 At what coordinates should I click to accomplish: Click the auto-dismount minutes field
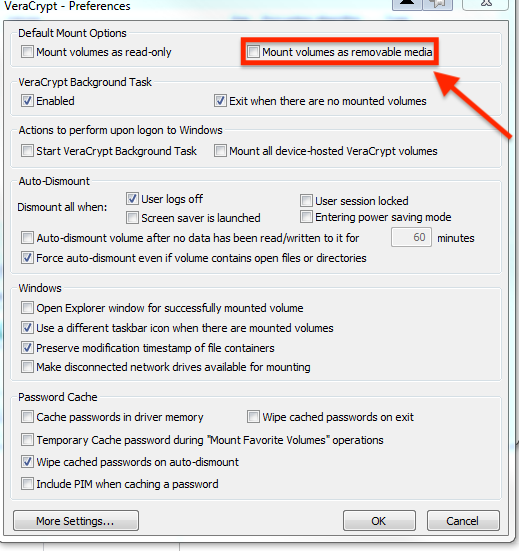(x=411, y=237)
